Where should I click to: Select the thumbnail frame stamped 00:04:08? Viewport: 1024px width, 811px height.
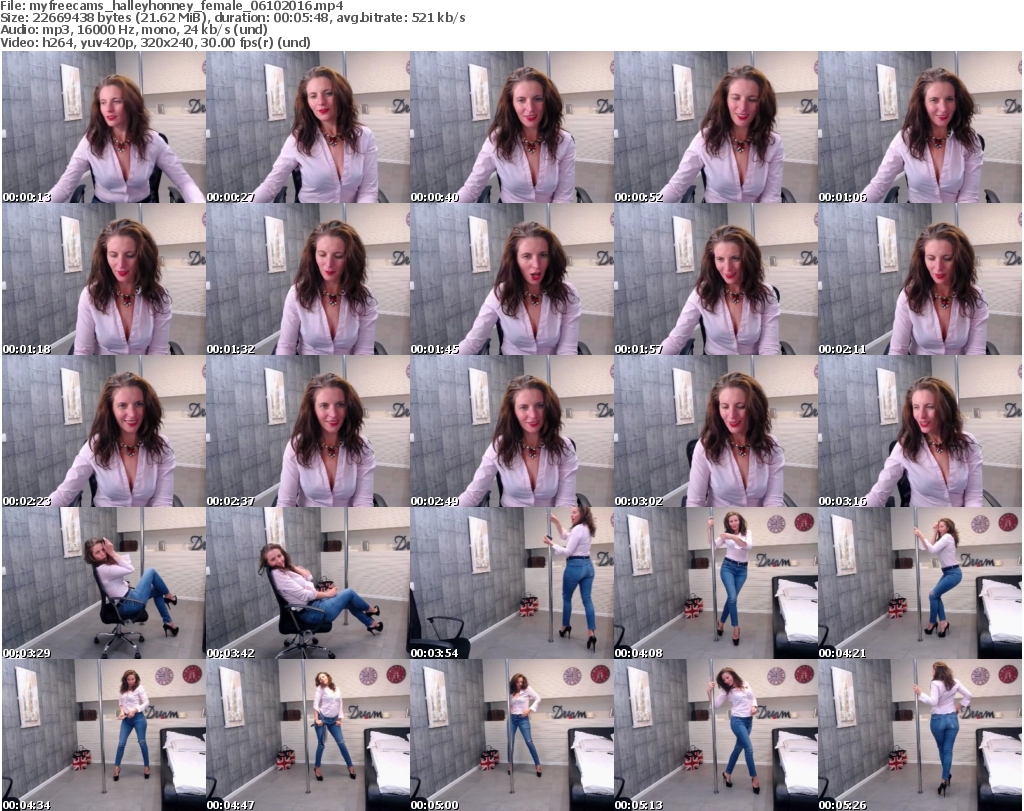[716, 583]
